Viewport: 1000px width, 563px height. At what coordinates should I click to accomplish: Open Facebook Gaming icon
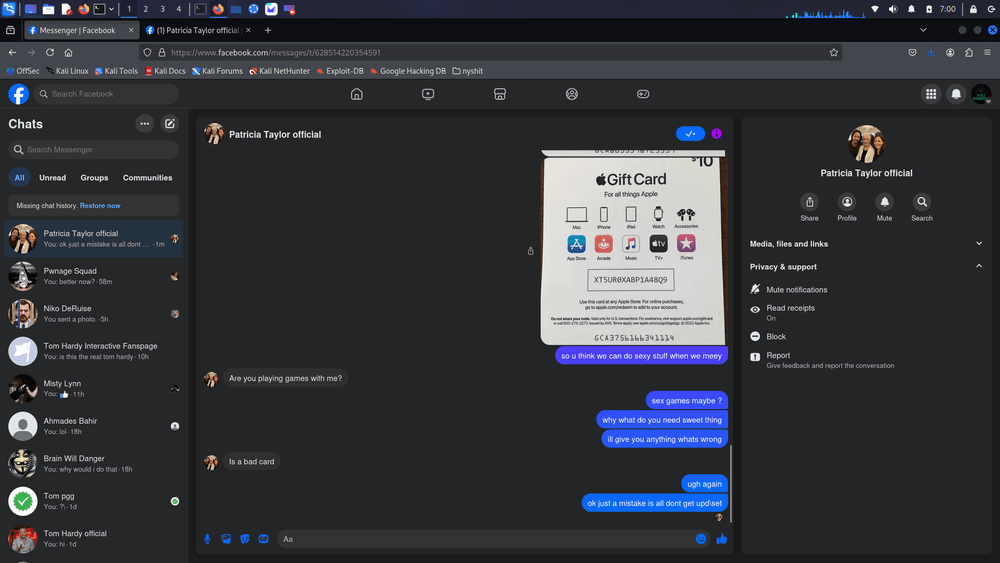point(643,94)
